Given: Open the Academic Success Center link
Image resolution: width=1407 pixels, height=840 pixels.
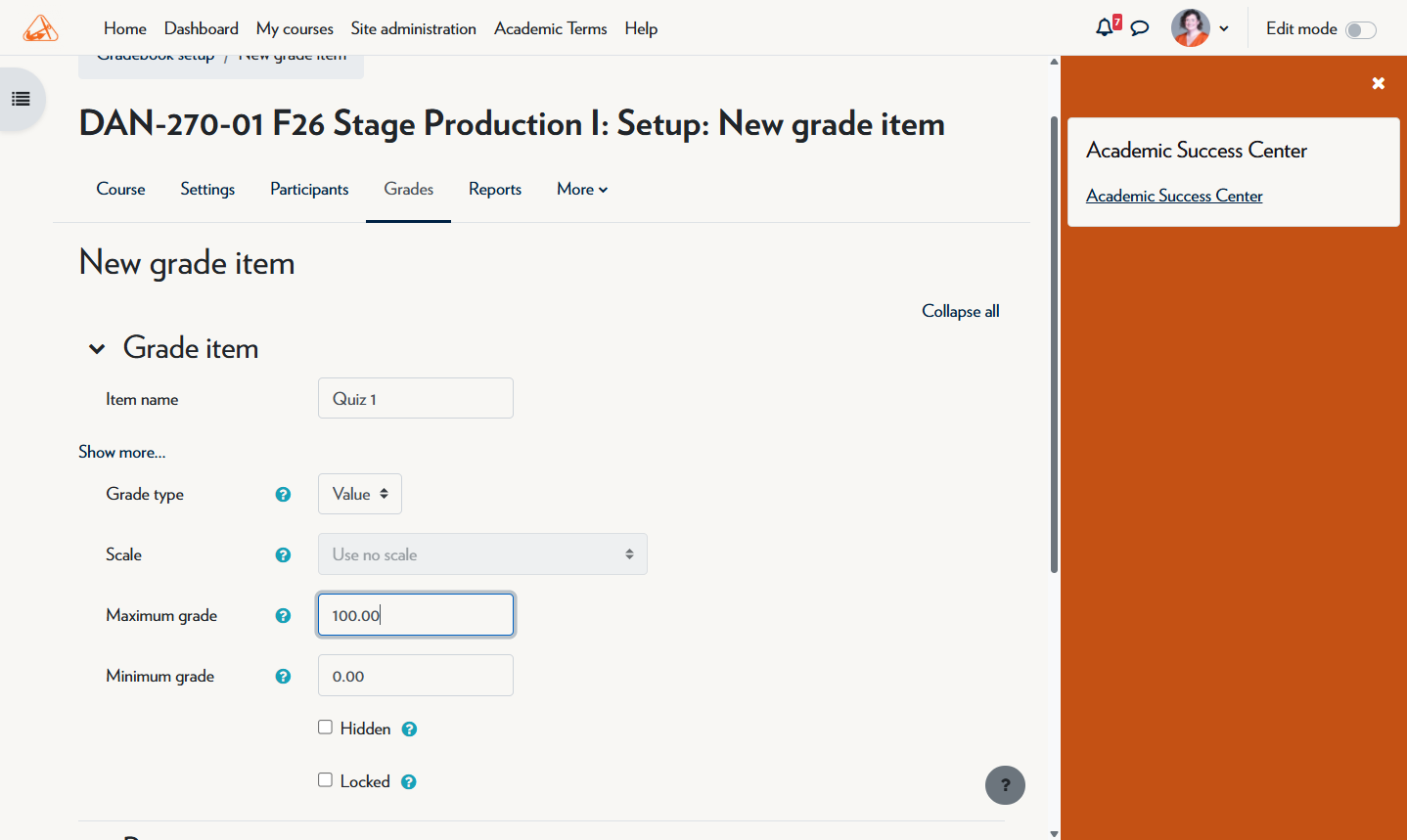Looking at the screenshot, I should [x=1174, y=196].
